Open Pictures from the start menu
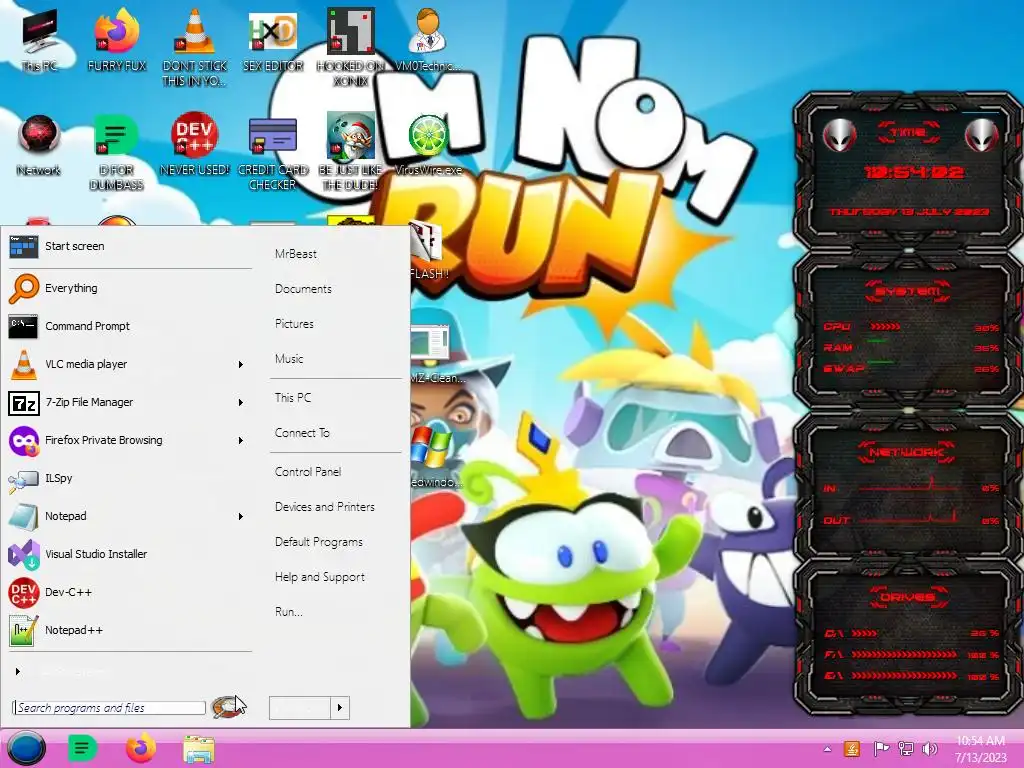This screenshot has height=768, width=1024. point(294,324)
